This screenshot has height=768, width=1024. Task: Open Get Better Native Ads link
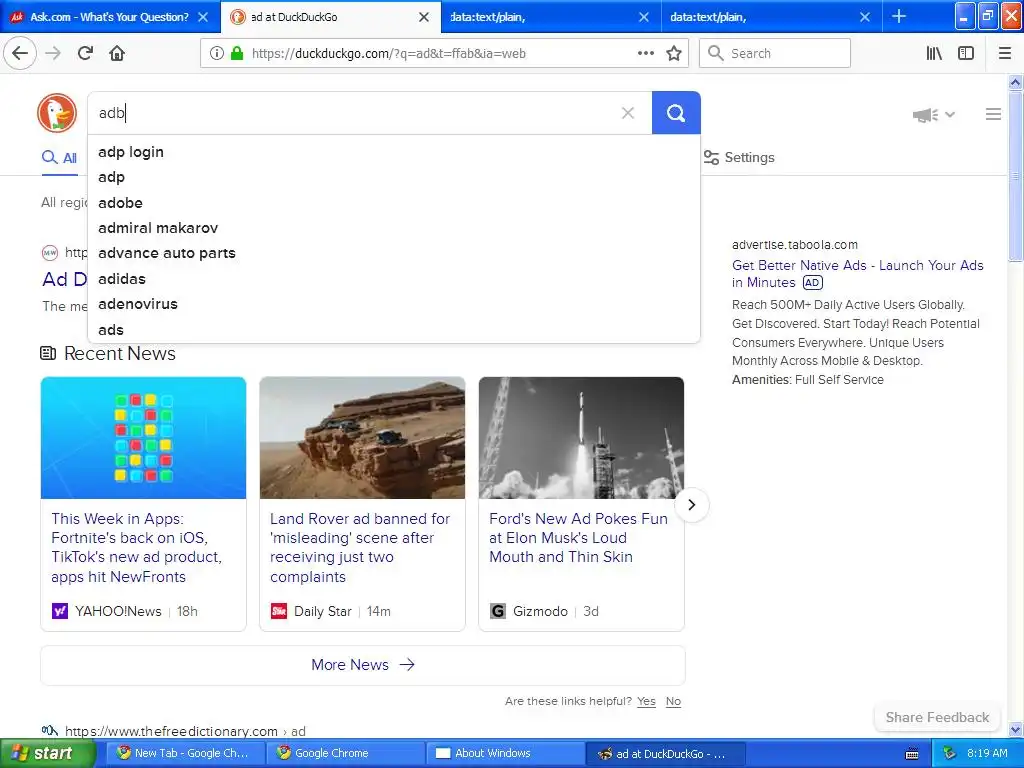[x=857, y=274]
